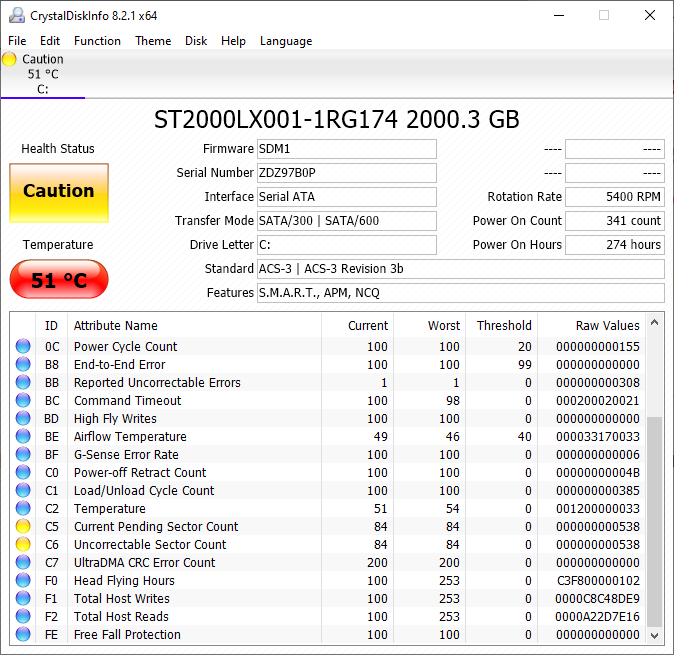Click the Standard field ACS-3 Revision 3b
Image resolution: width=674 pixels, height=655 pixels.
click(461, 269)
